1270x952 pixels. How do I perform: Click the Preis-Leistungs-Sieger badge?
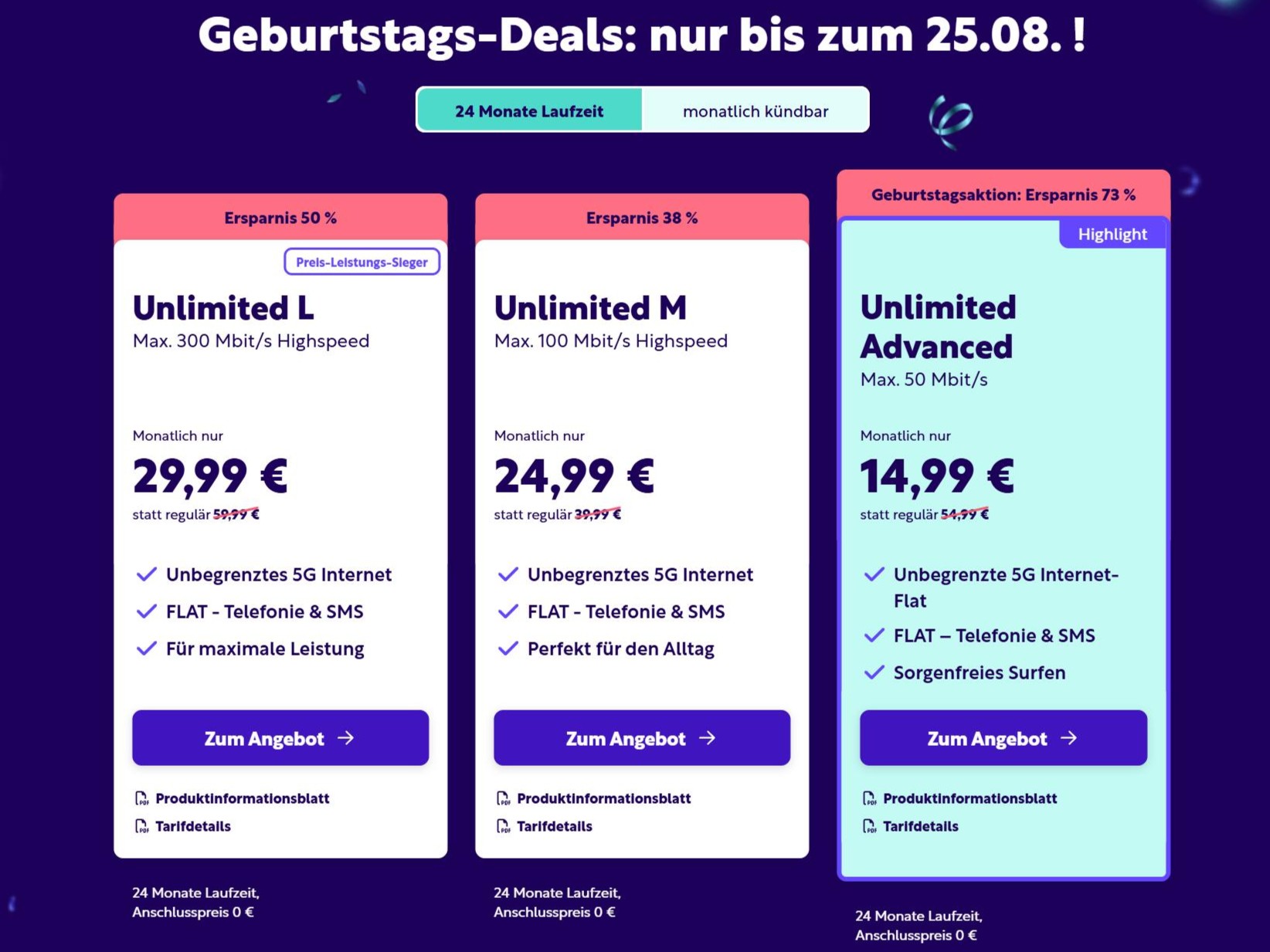click(362, 262)
